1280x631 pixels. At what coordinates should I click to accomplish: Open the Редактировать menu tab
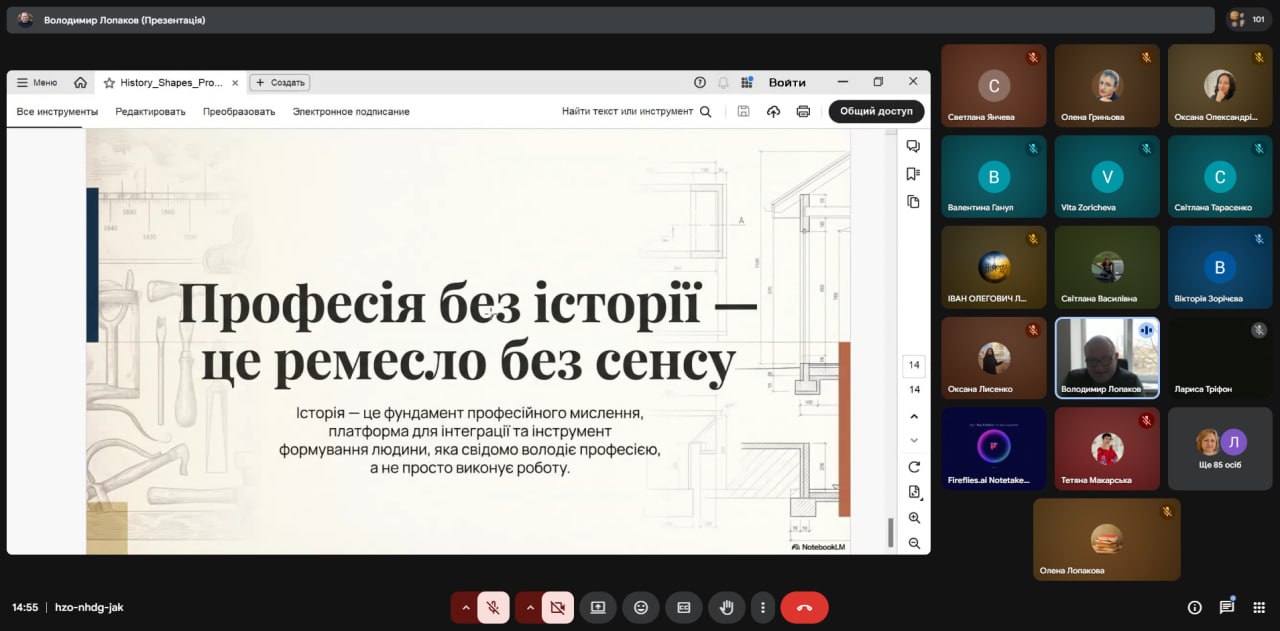point(150,112)
